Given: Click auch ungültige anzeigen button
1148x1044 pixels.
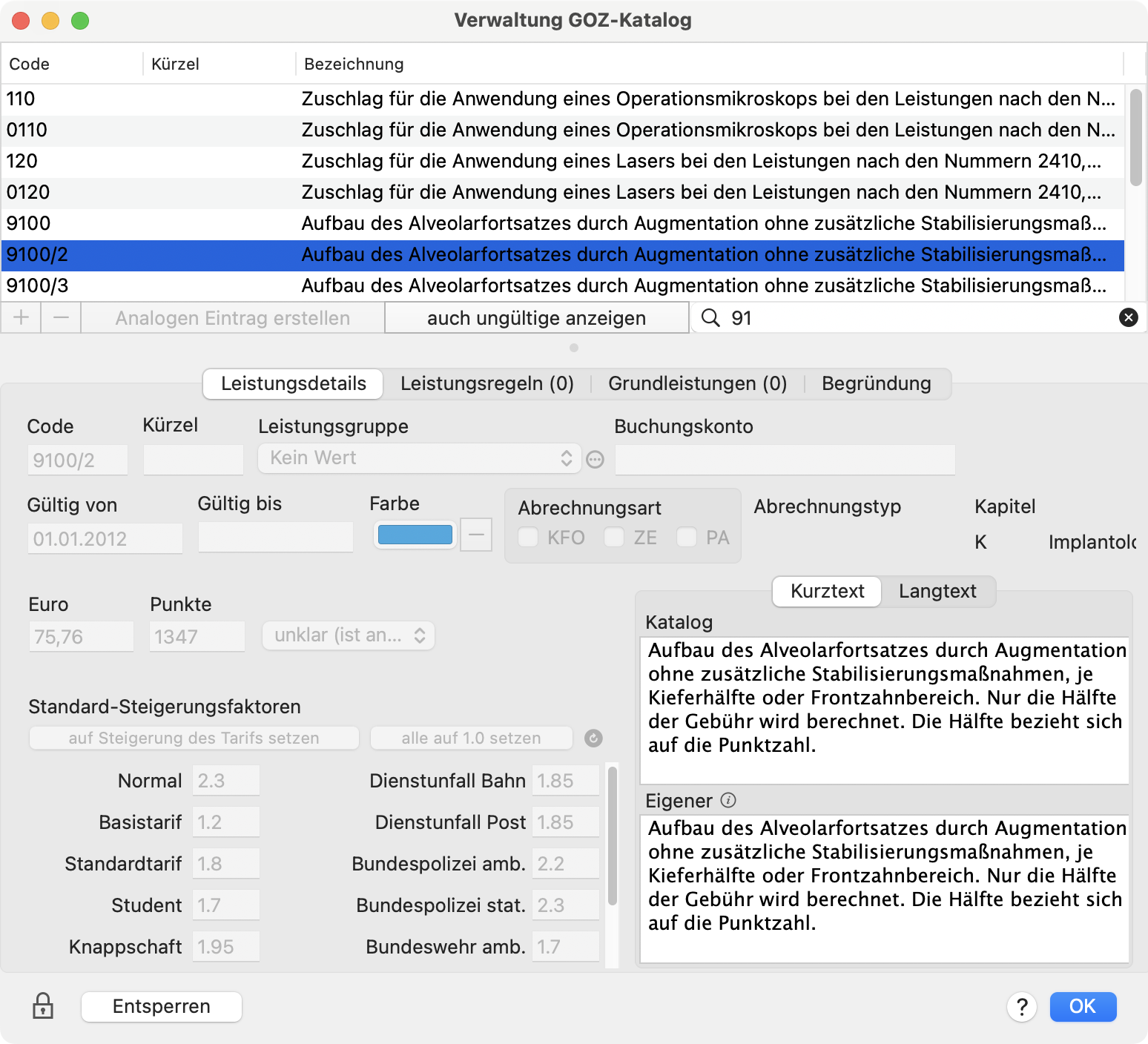Looking at the screenshot, I should tap(537, 318).
